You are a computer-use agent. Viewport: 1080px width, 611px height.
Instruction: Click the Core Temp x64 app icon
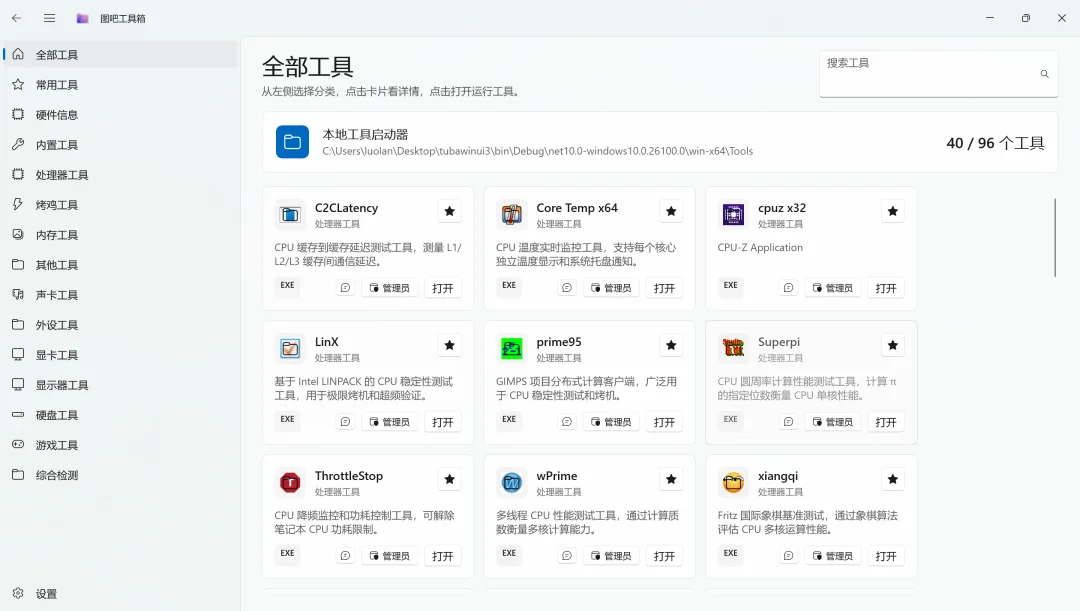click(x=512, y=214)
